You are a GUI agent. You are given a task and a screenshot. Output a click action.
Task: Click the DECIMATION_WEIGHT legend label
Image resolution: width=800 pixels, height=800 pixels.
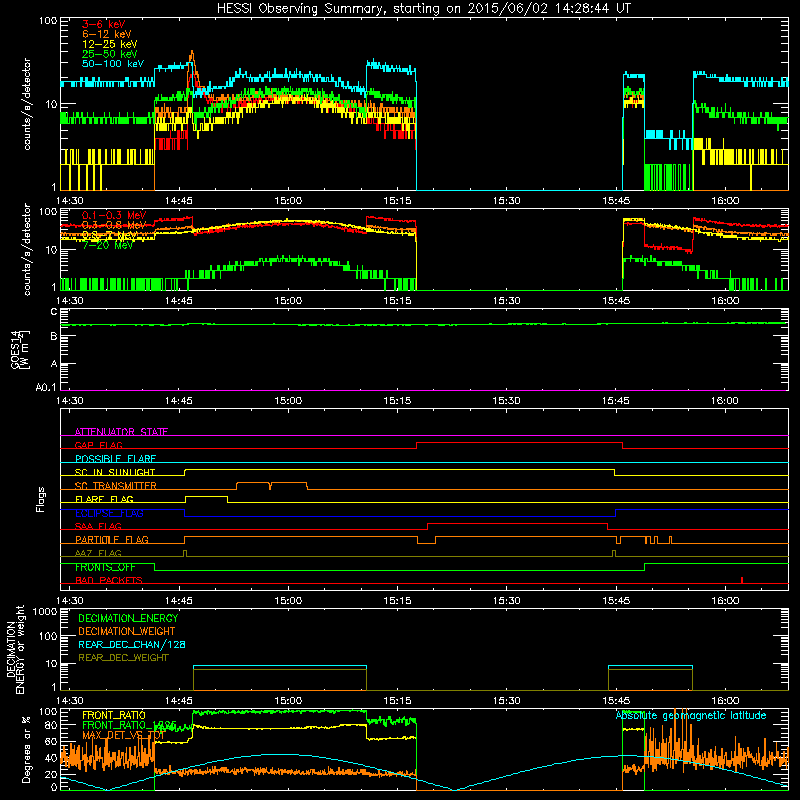(127, 631)
